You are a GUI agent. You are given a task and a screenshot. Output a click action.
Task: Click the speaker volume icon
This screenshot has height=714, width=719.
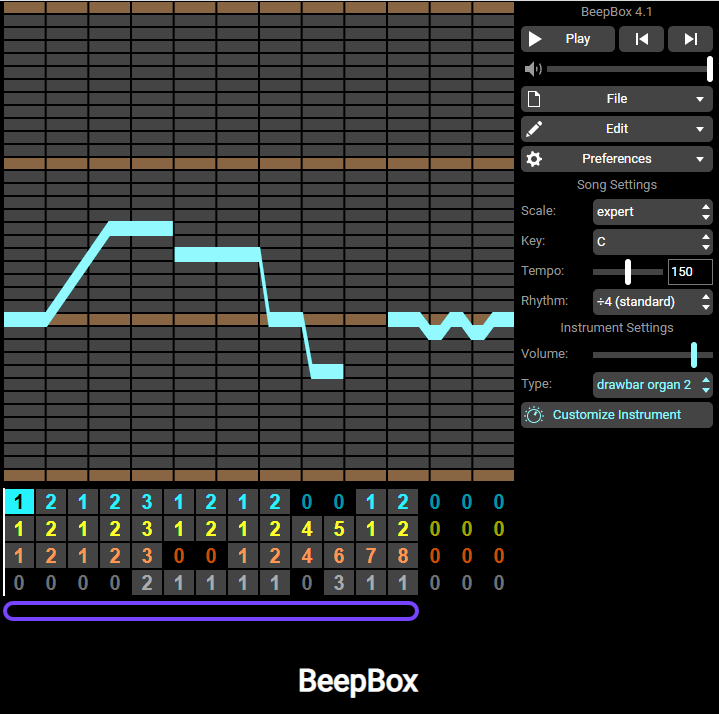[x=533, y=69]
